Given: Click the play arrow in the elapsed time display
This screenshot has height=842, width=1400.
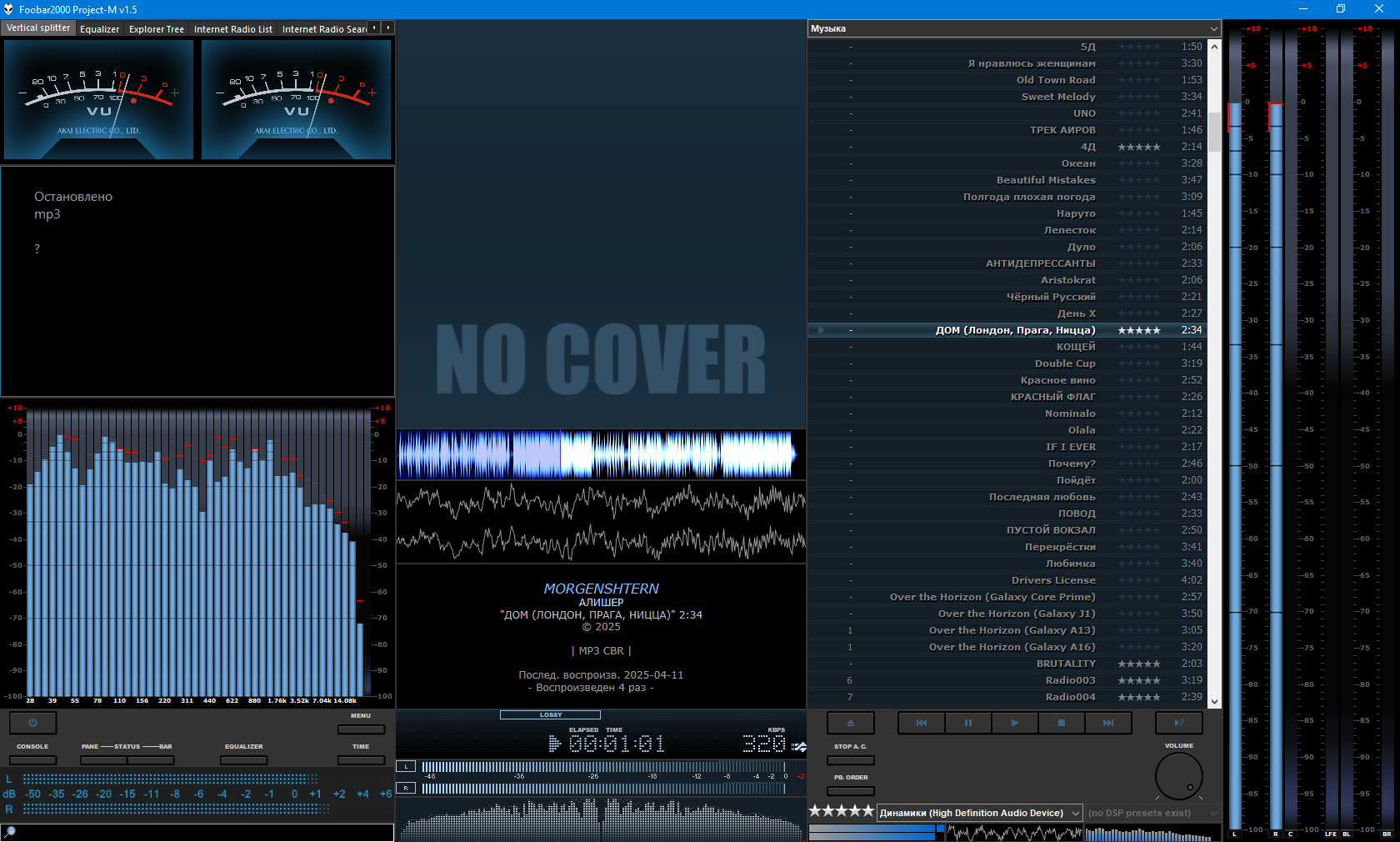Looking at the screenshot, I should point(554,744).
